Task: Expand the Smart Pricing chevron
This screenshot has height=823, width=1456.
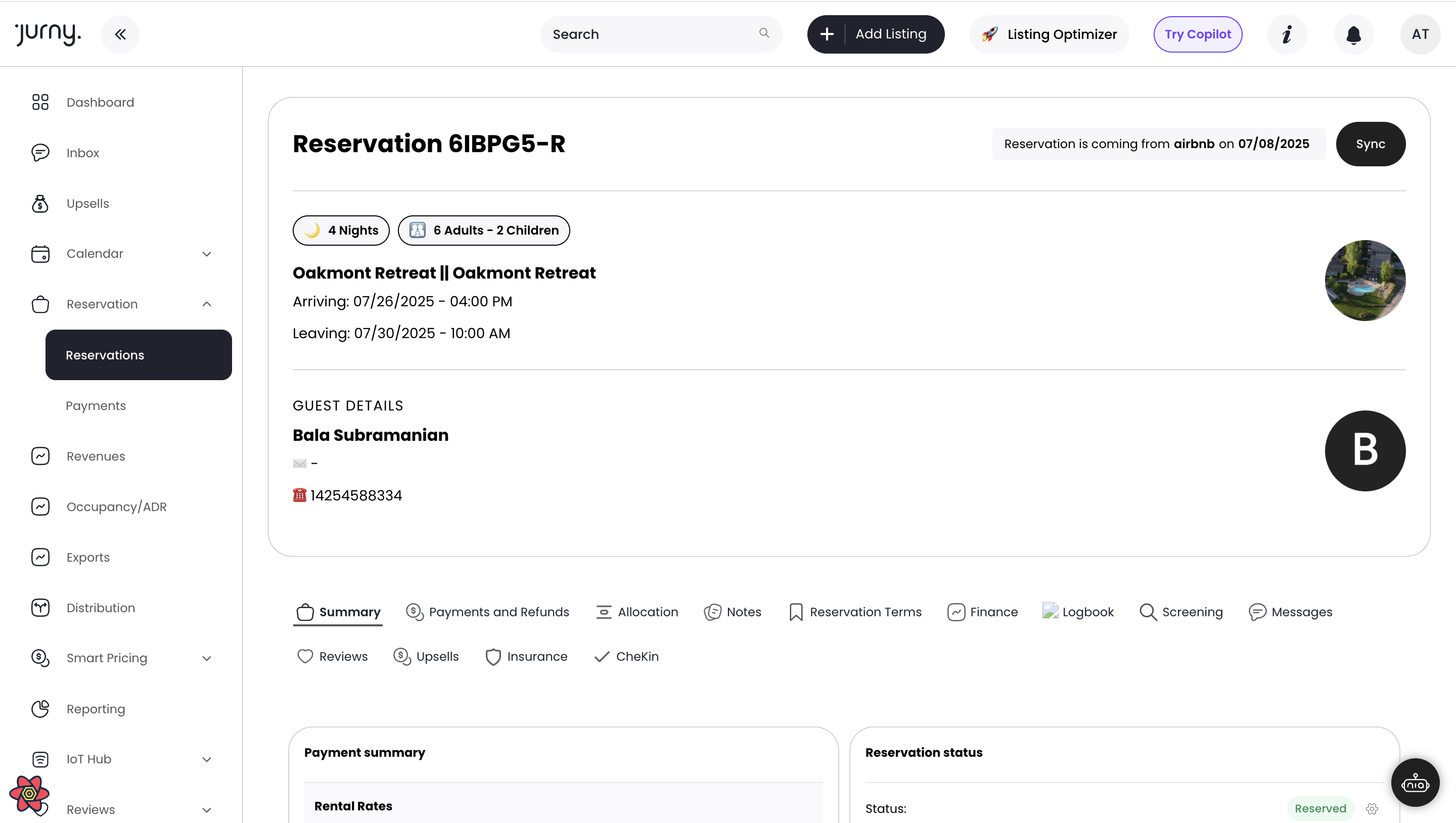Action: 207,658
